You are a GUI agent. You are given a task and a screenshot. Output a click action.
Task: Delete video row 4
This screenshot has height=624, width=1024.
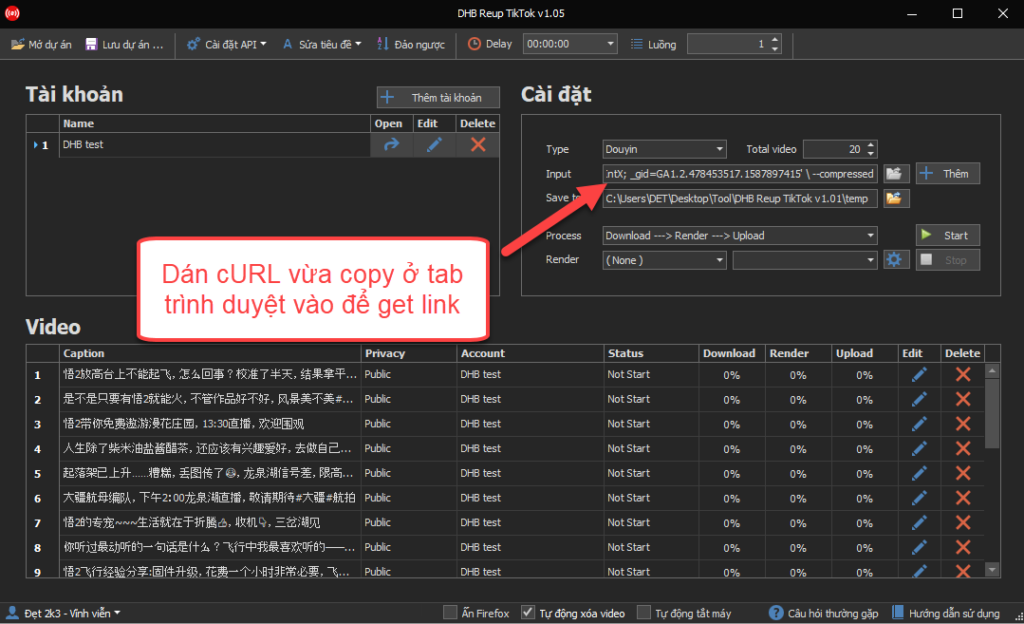(963, 449)
